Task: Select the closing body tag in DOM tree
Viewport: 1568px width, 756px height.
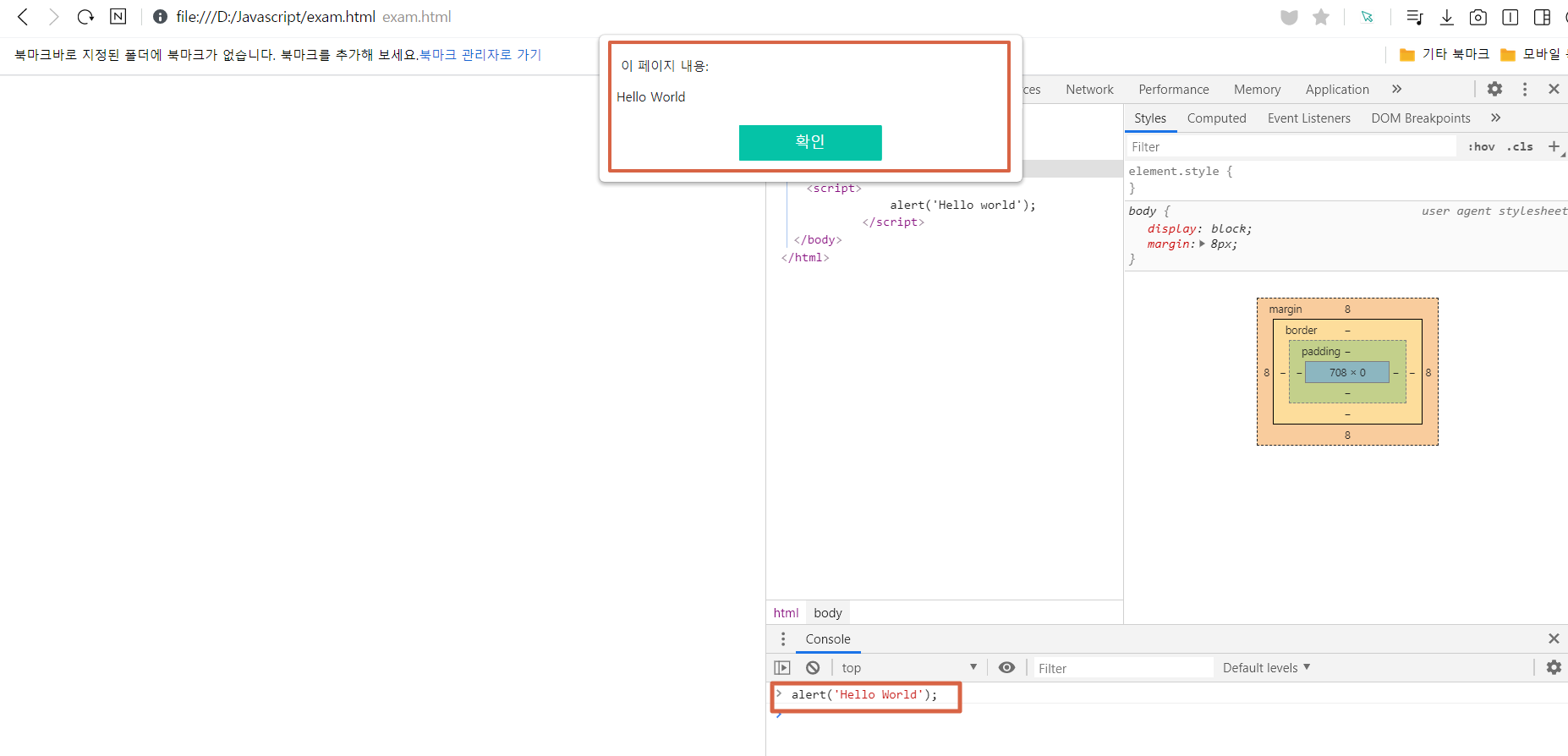Action: (818, 239)
